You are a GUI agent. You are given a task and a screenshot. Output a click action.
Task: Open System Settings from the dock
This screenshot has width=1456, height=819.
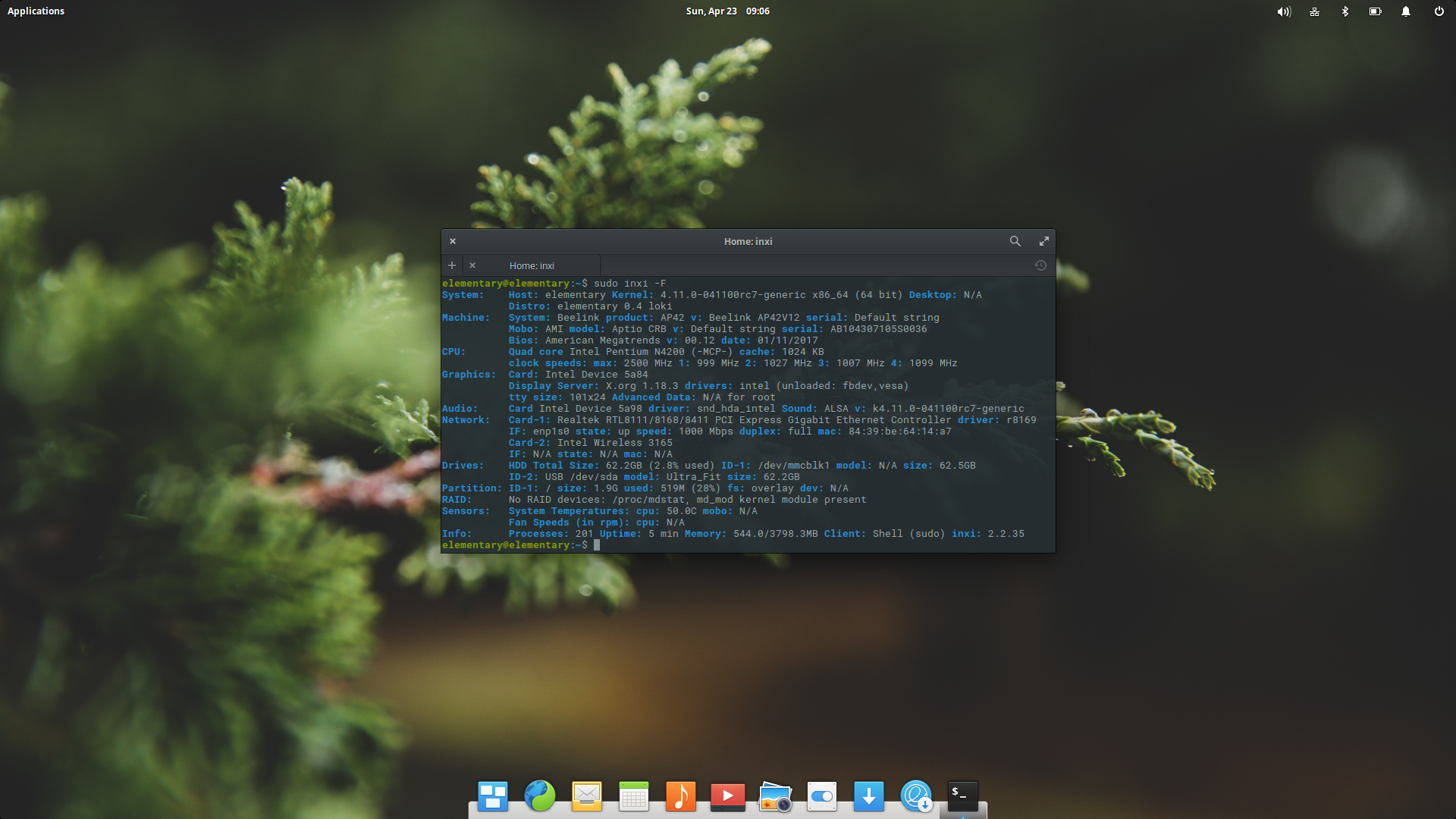822,796
